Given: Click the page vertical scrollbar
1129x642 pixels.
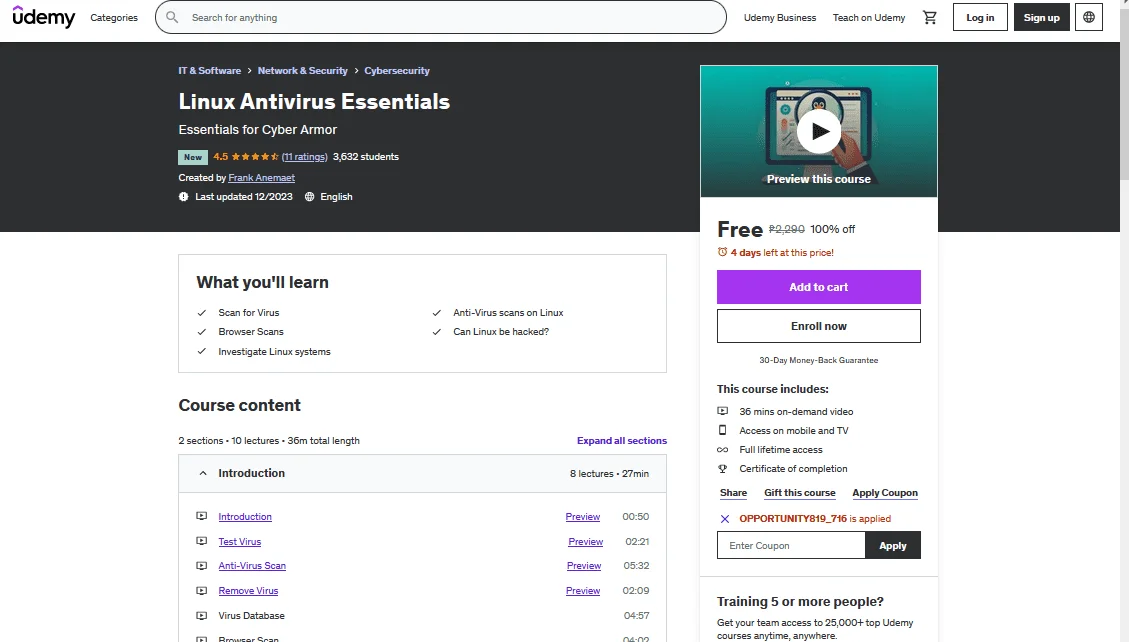Looking at the screenshot, I should tap(1124, 94).
